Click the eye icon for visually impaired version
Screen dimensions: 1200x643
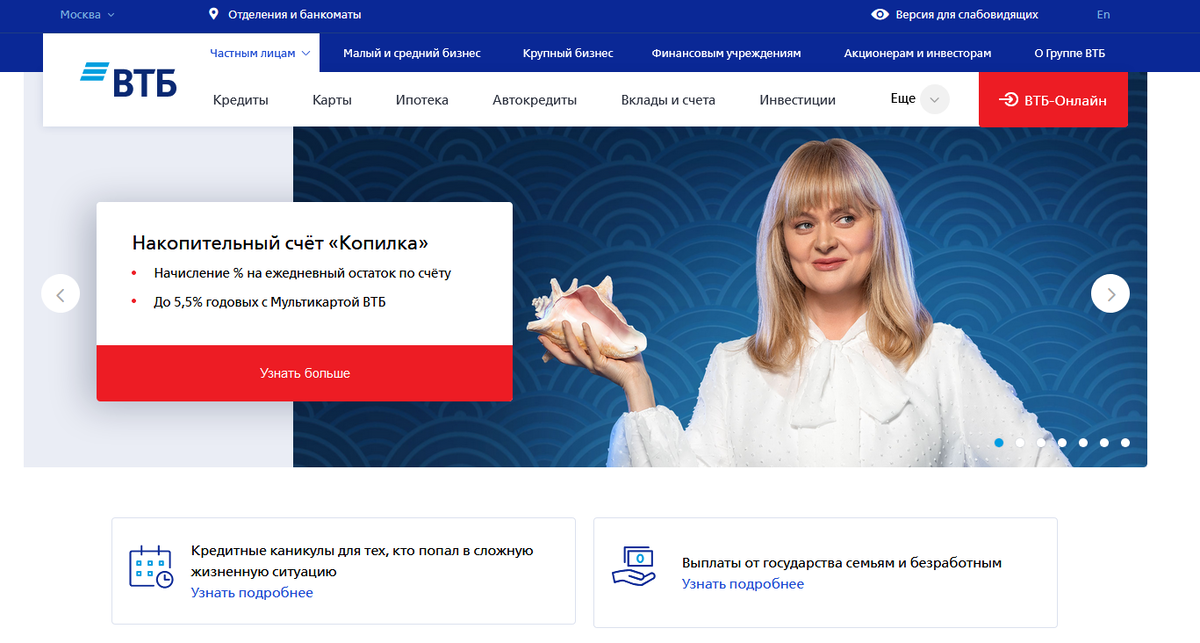tap(880, 15)
